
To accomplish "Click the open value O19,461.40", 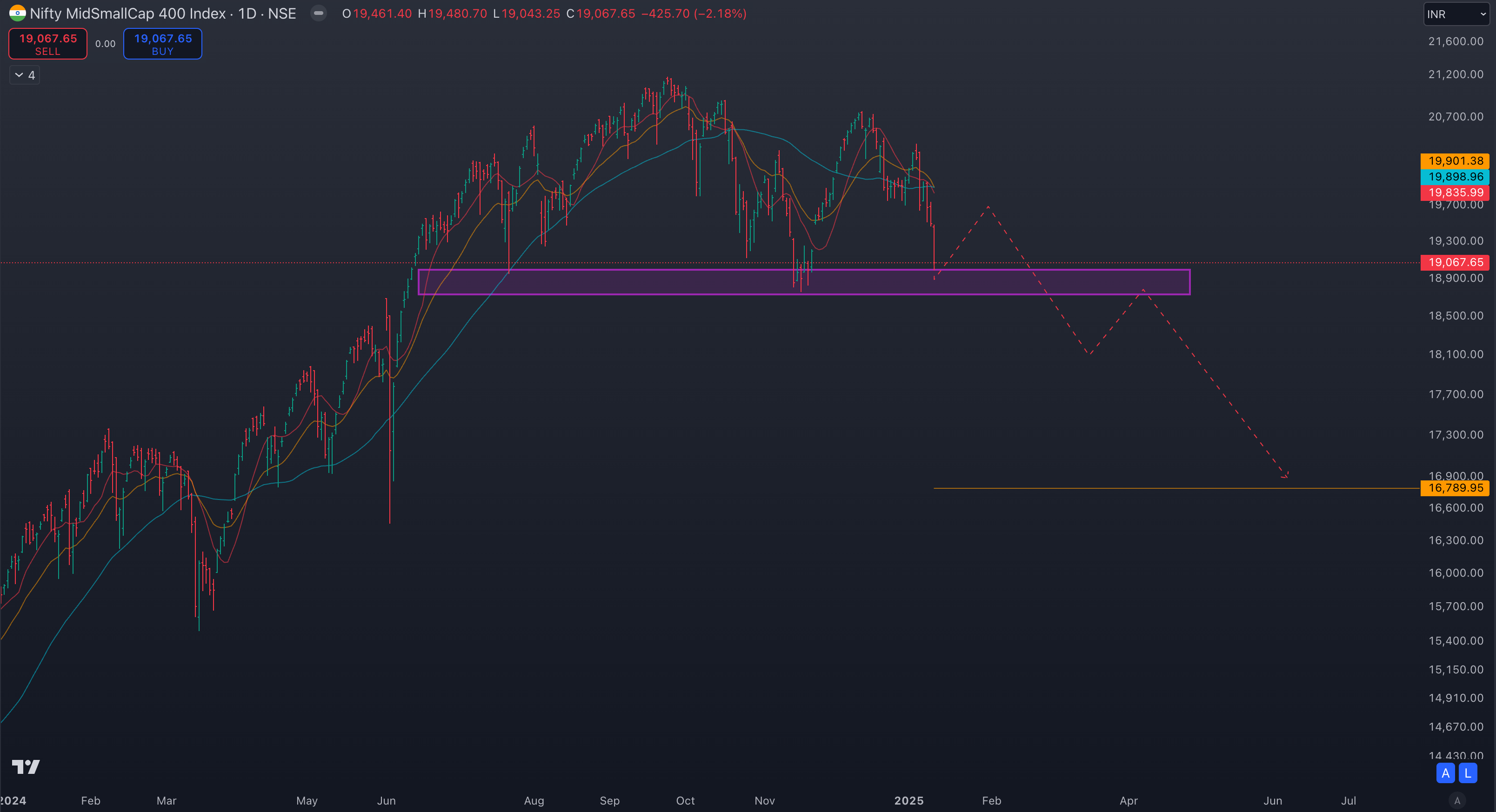I will [x=377, y=13].
